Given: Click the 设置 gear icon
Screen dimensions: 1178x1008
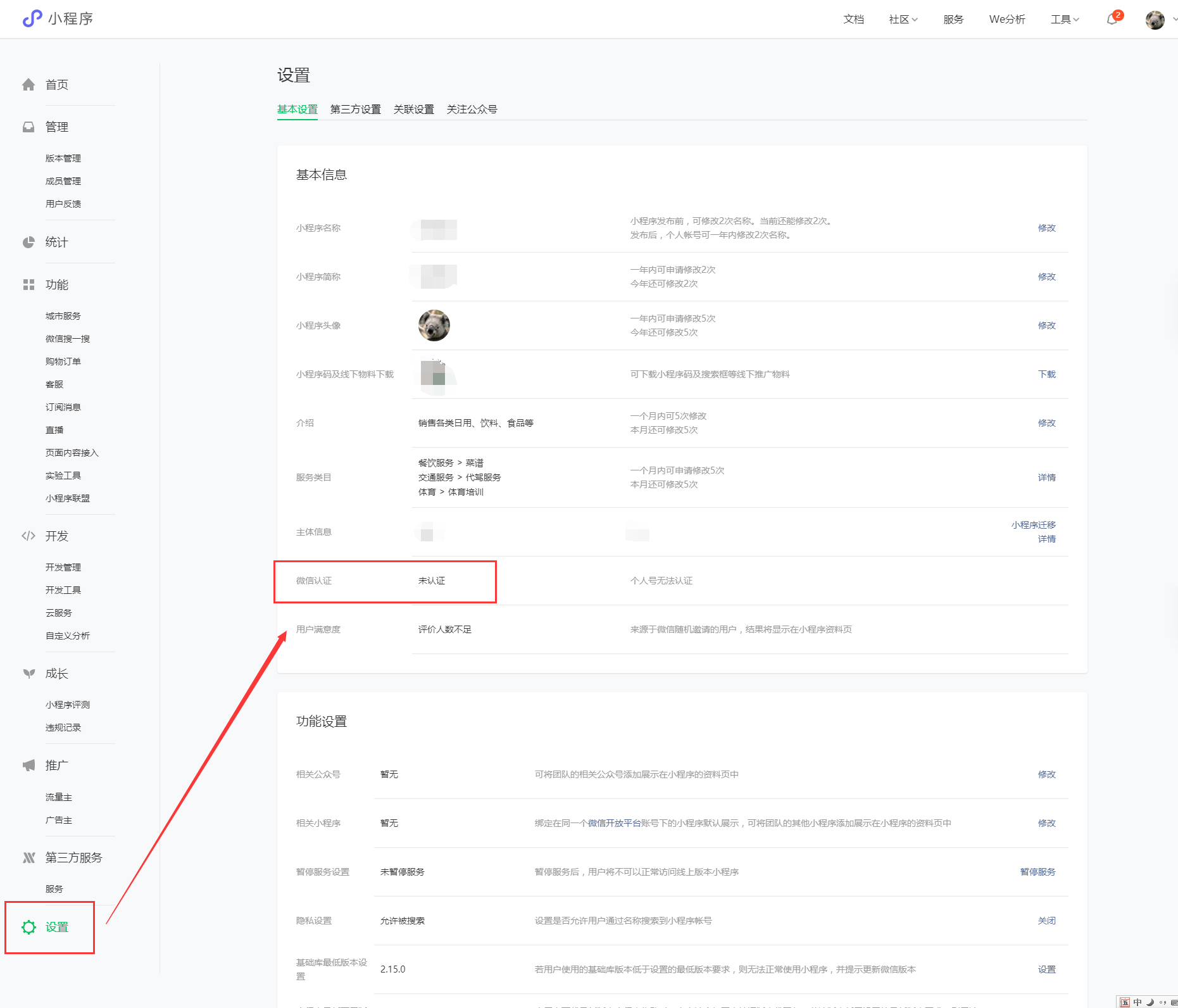Looking at the screenshot, I should pos(28,928).
